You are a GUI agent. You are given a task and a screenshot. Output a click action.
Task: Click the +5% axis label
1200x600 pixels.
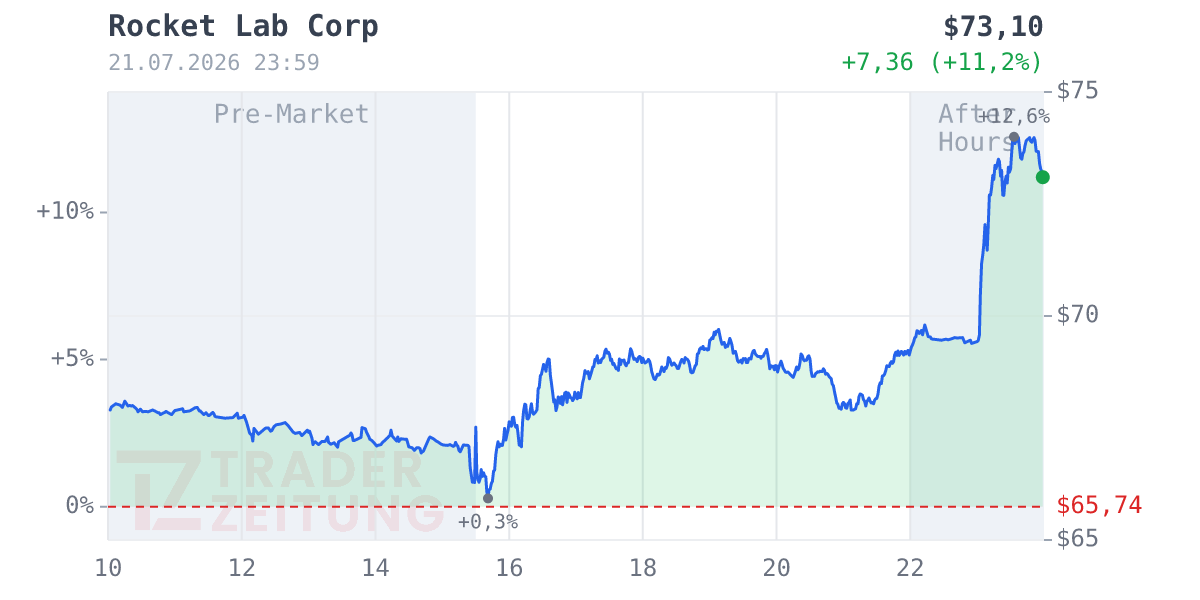coord(72,358)
